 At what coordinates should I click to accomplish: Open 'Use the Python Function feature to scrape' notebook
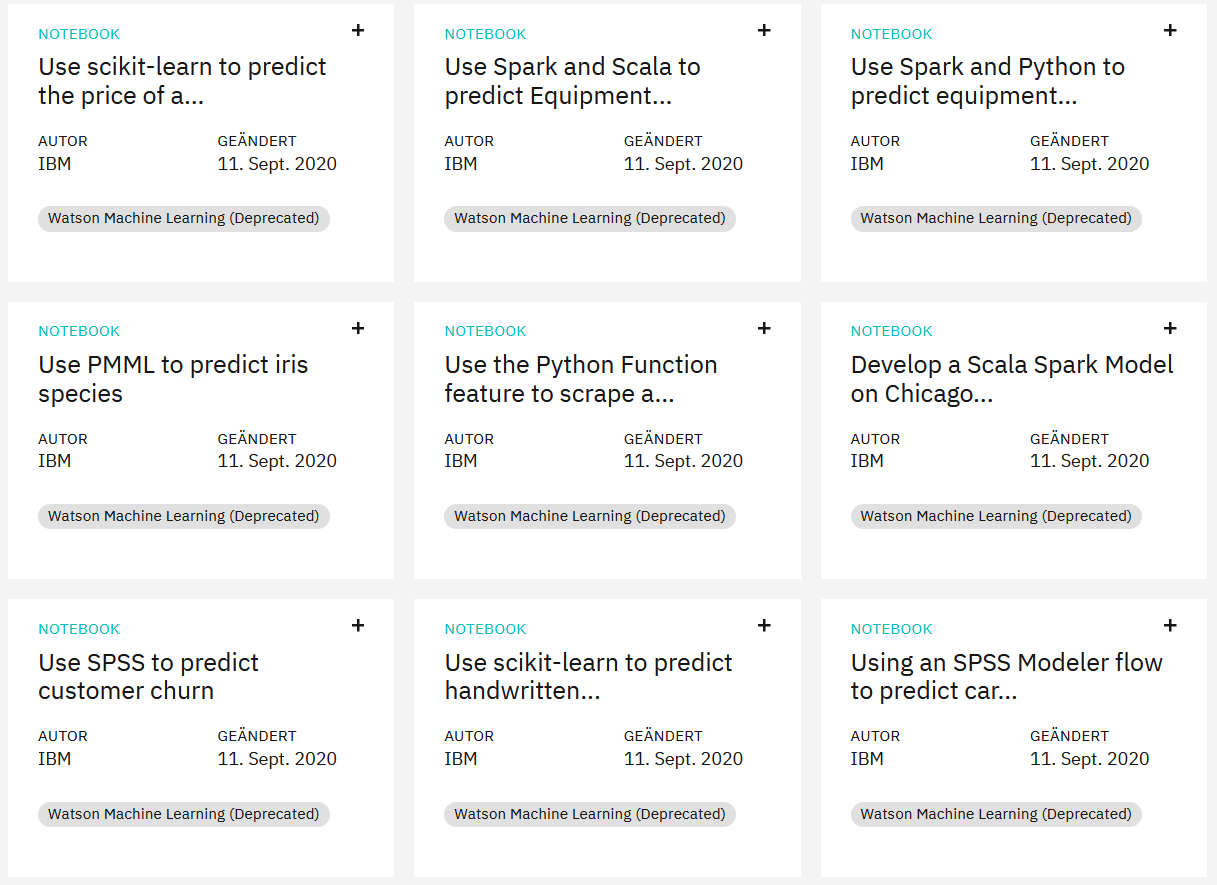click(581, 379)
